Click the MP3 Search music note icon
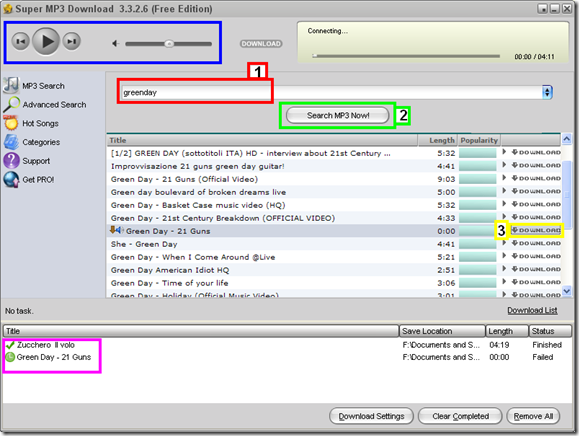 click(x=11, y=85)
